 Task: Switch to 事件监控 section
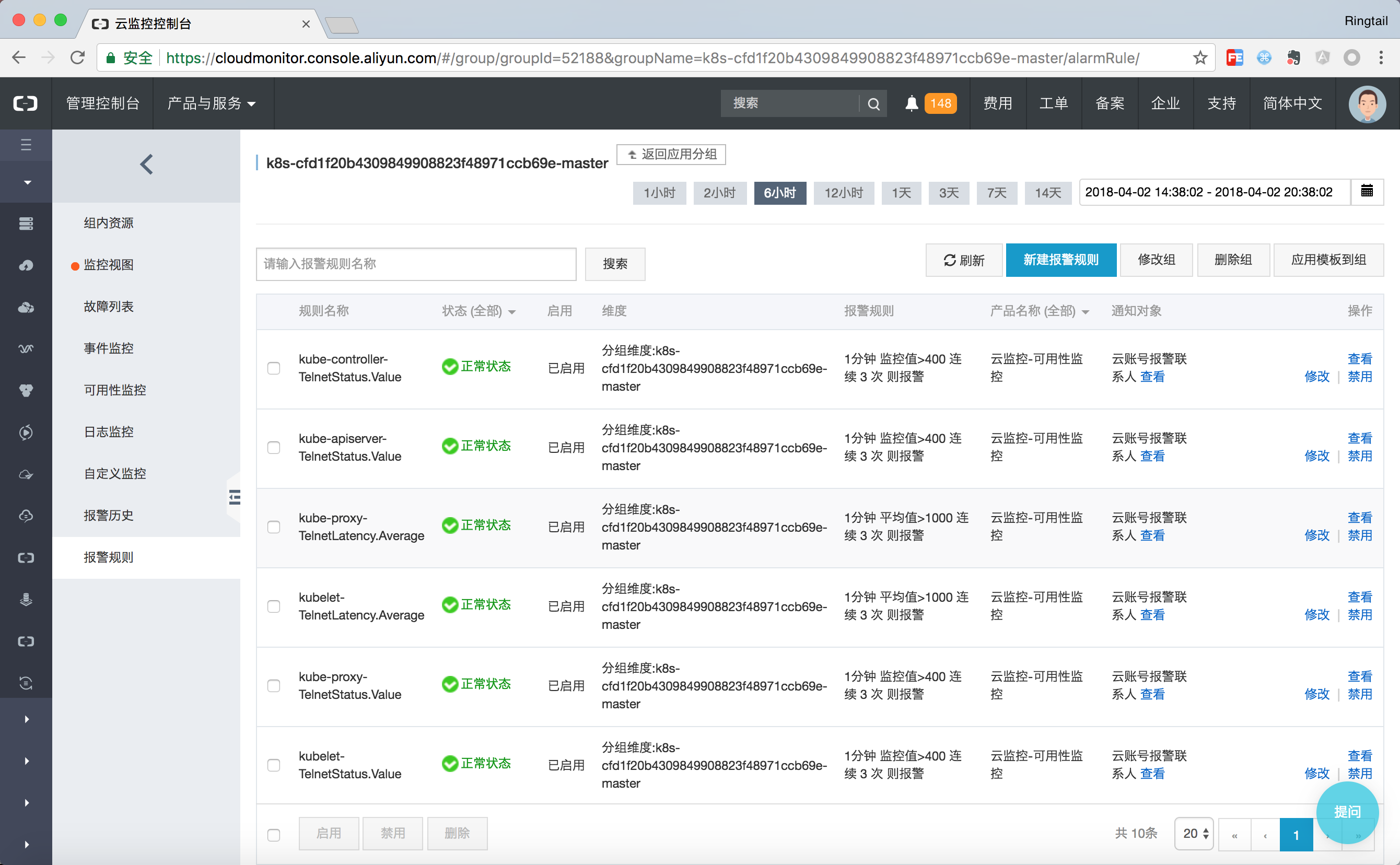[x=109, y=348]
